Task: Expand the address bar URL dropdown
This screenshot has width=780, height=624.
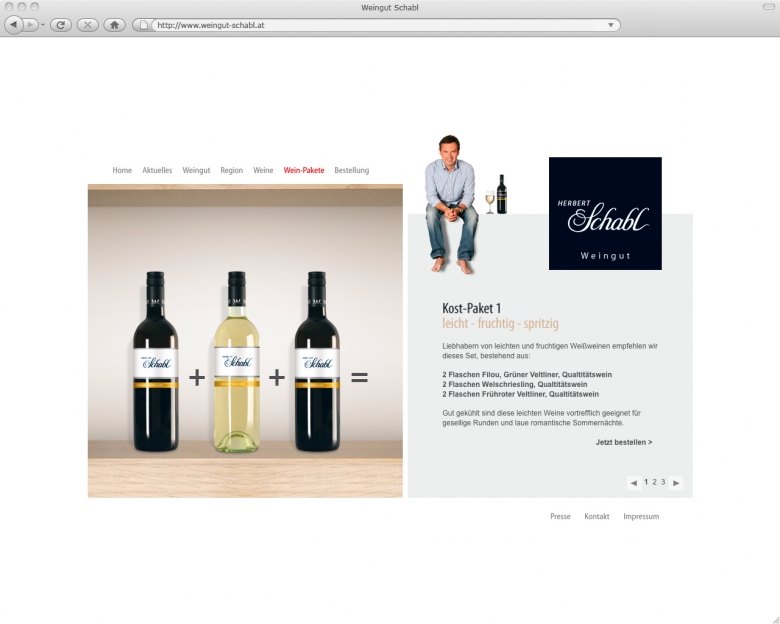Action: 611,25
